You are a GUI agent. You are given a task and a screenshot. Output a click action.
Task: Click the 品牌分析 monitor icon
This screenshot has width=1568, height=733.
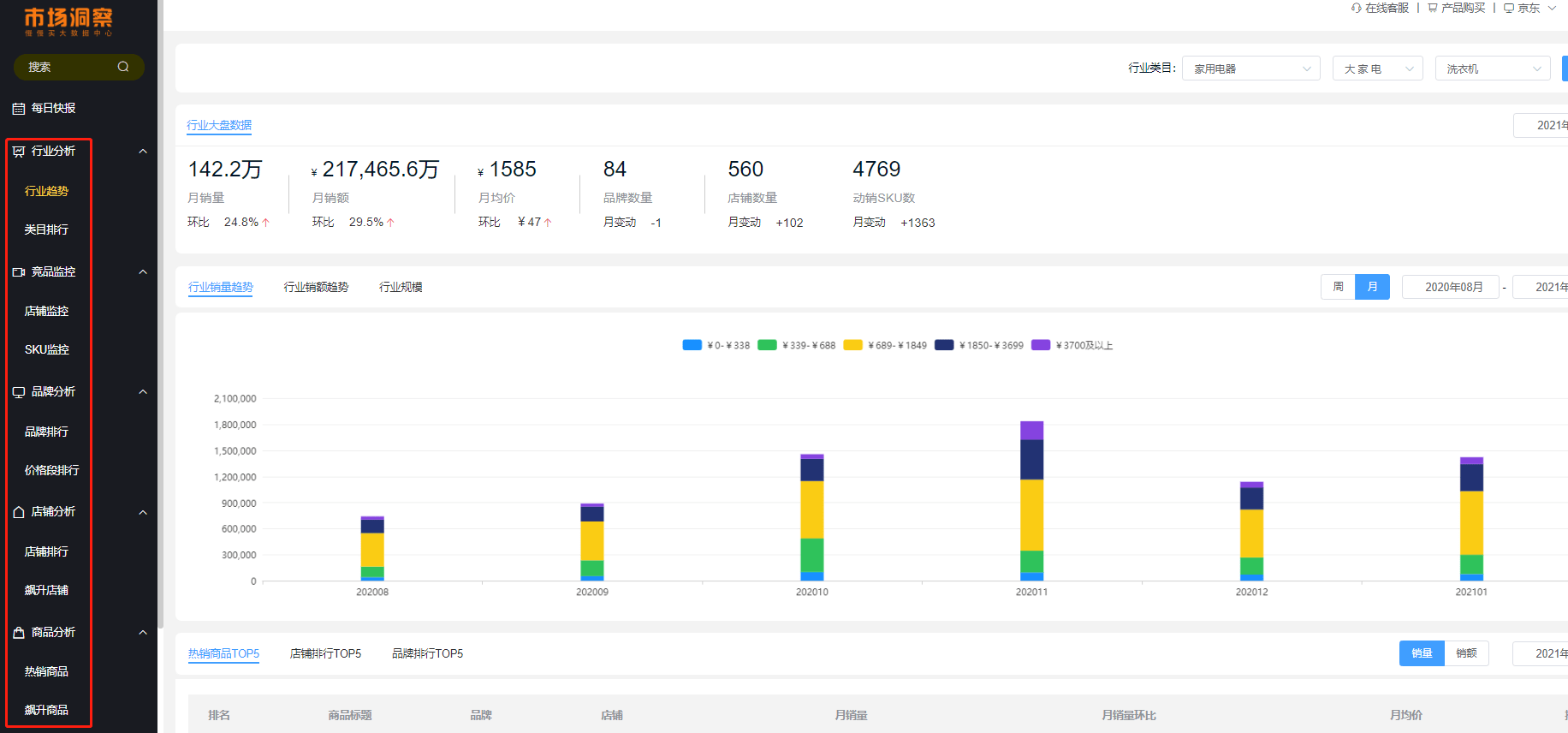click(19, 392)
